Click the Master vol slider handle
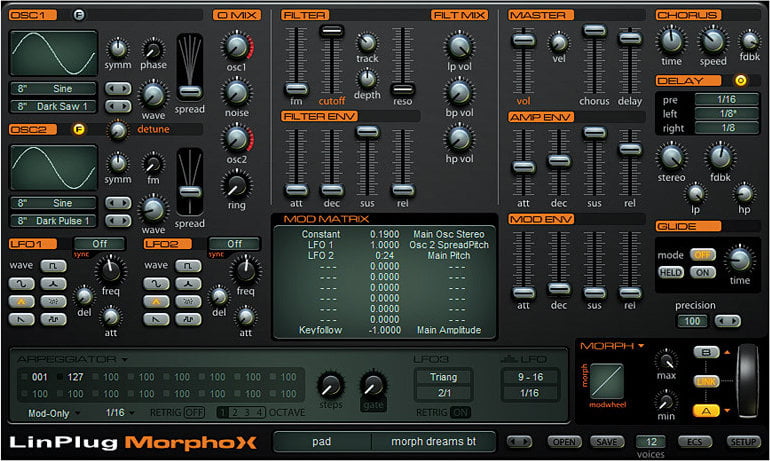This screenshot has height=461, width=770. coord(523,40)
